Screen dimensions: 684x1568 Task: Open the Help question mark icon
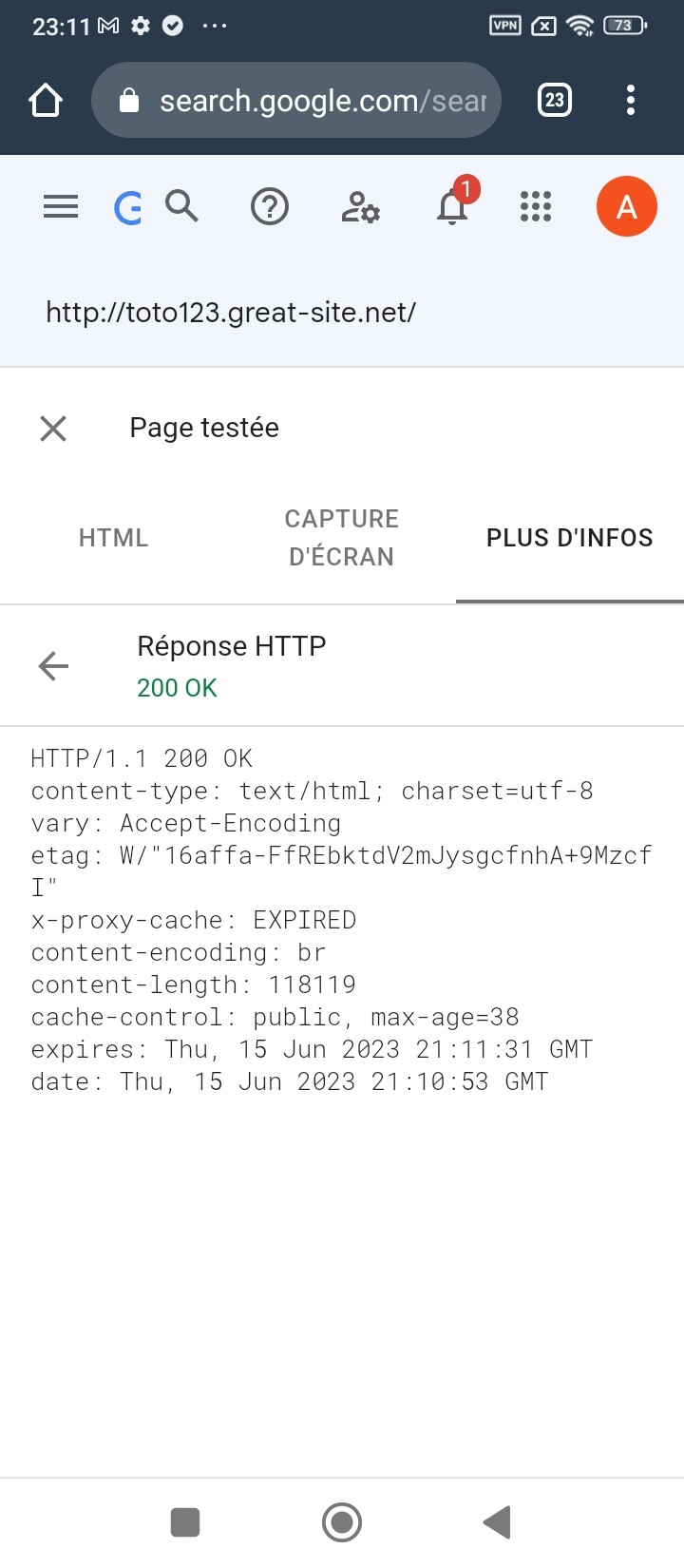pos(270,206)
